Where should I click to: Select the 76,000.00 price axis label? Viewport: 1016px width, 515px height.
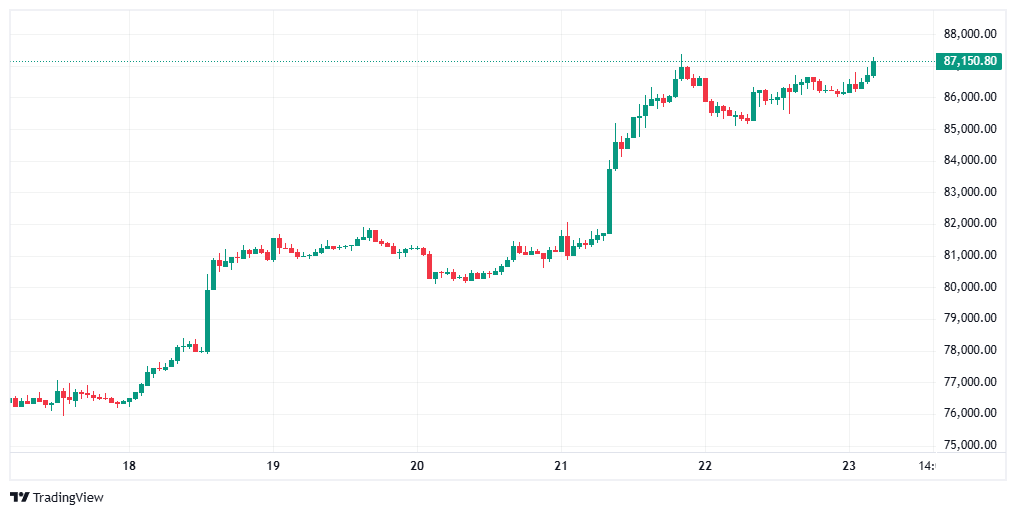pyautogui.click(x=970, y=413)
